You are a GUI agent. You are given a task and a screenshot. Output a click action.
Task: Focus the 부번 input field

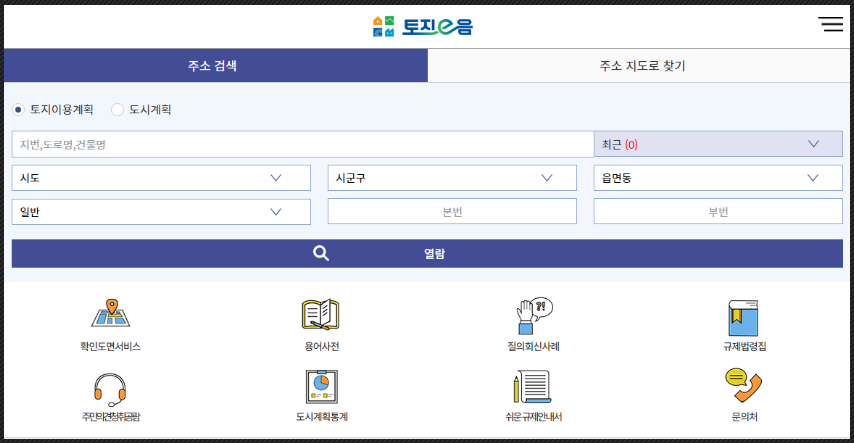coord(718,211)
